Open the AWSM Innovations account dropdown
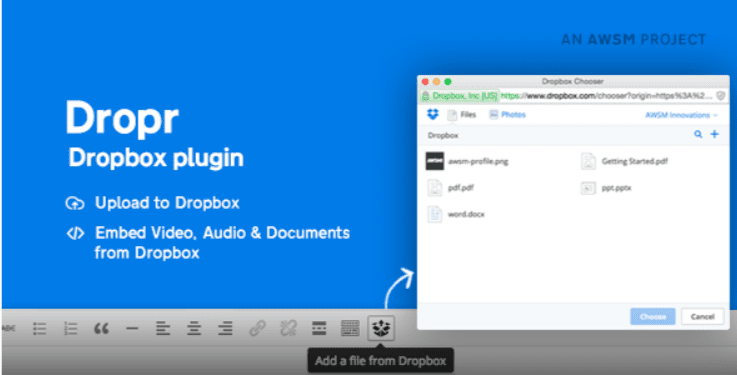Viewport: 737px width, 375px height. [x=682, y=115]
